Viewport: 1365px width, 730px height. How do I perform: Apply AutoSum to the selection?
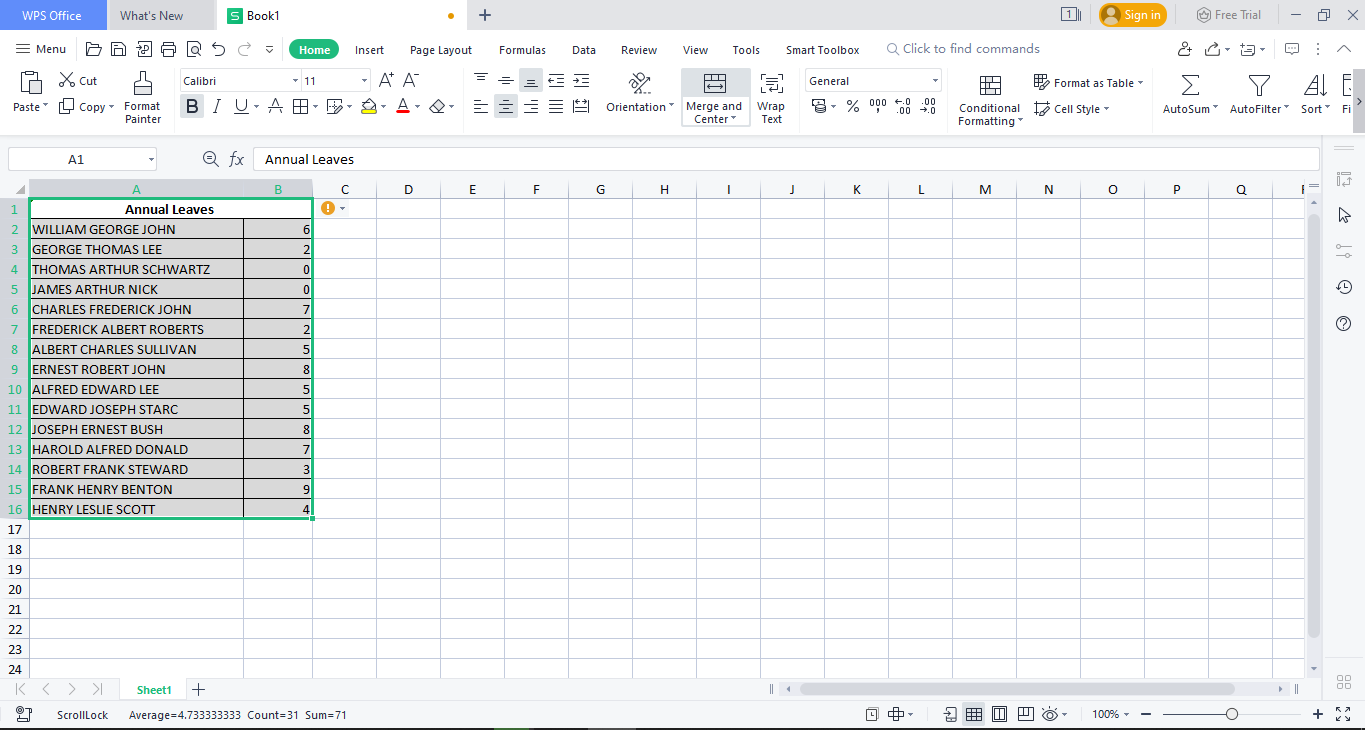tap(1188, 95)
